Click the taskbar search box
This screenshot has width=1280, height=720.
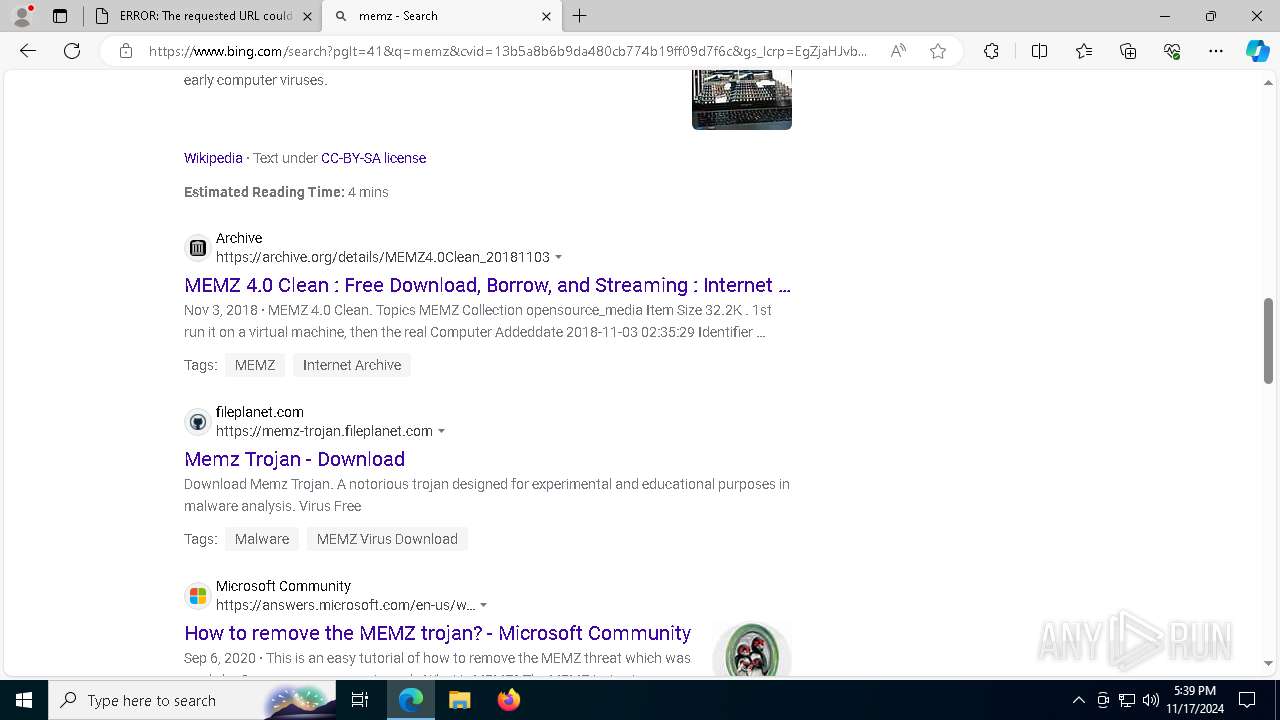click(x=193, y=700)
